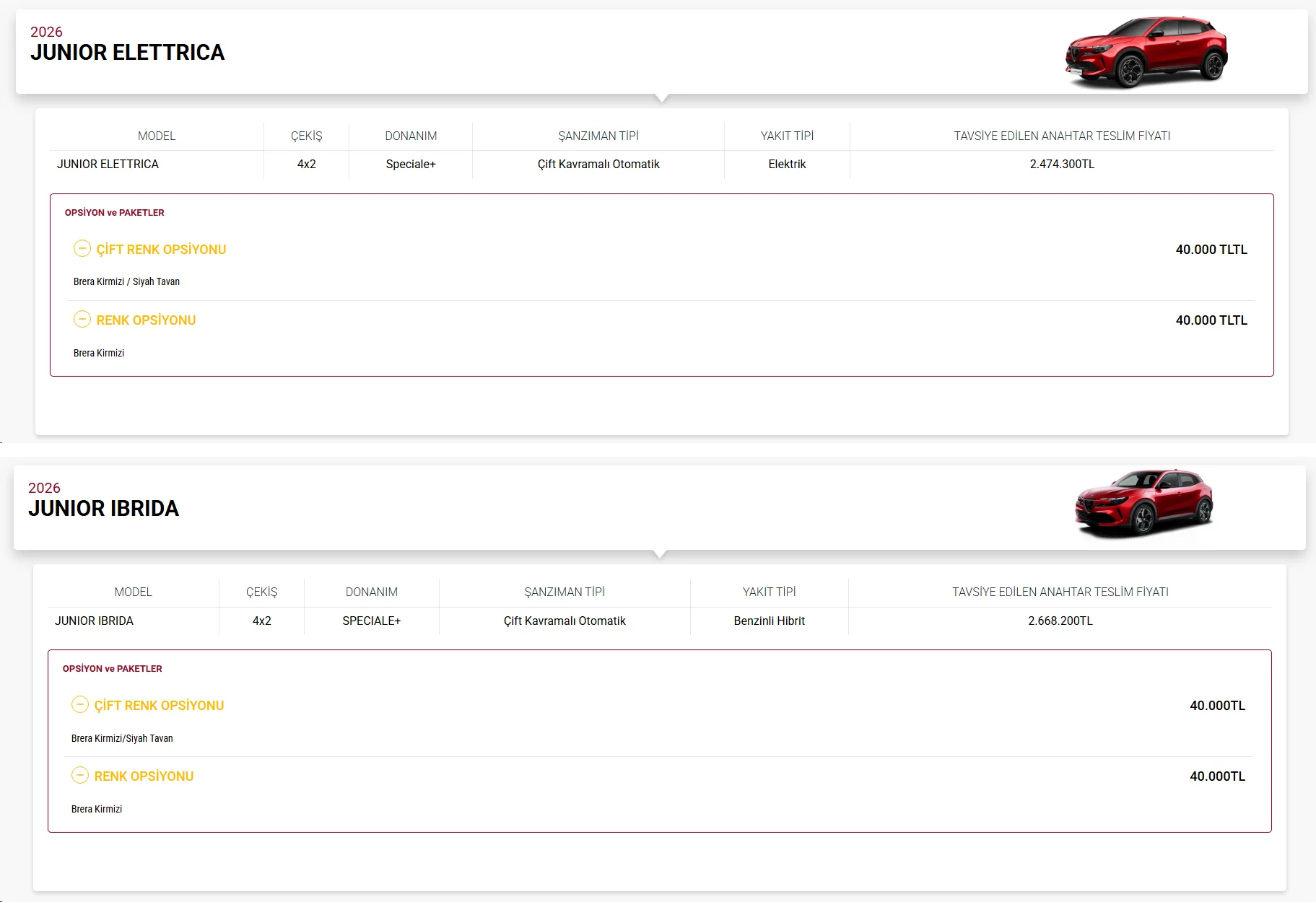Click the 2026 year above JUNIOR ELETTRICA
The height and width of the screenshot is (902, 1316).
click(x=46, y=32)
